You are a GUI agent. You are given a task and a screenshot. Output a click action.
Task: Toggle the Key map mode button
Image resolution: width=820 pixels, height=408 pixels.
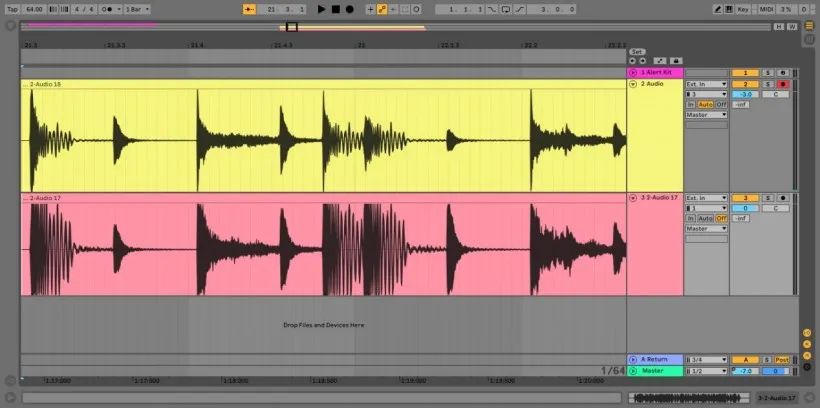coord(743,9)
